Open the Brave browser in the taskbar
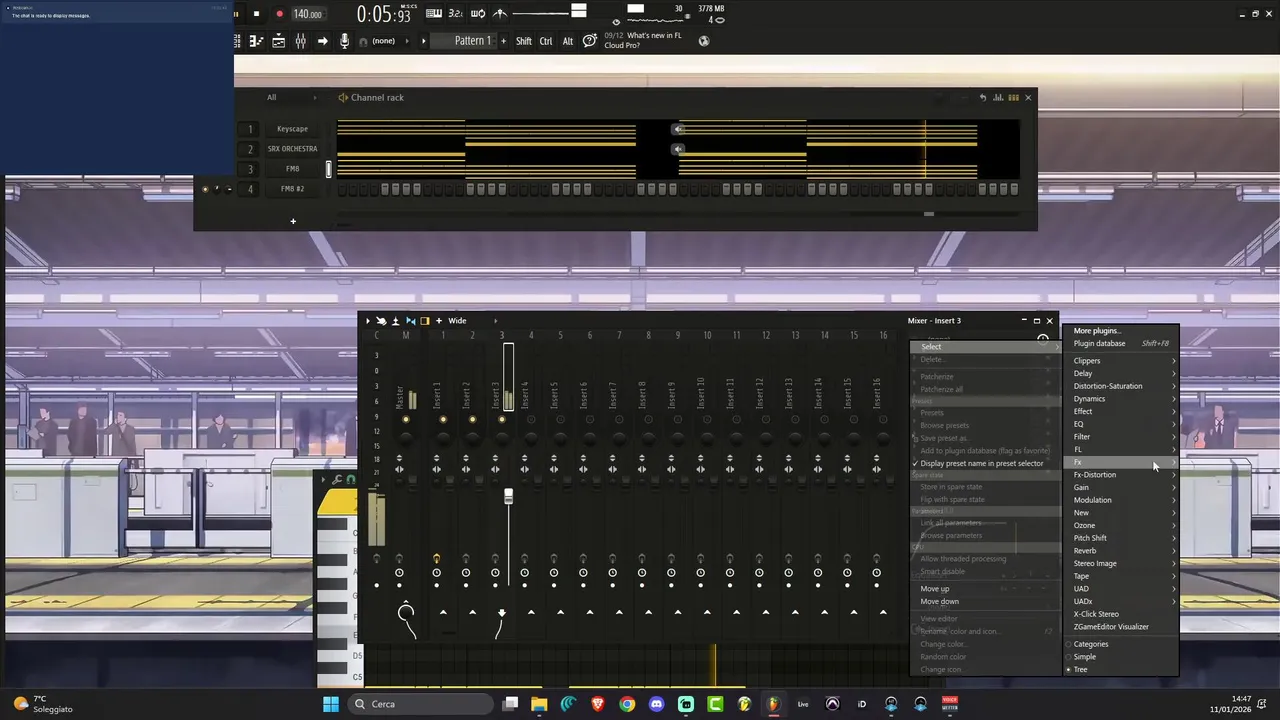Image resolution: width=1280 pixels, height=720 pixels. point(598,704)
